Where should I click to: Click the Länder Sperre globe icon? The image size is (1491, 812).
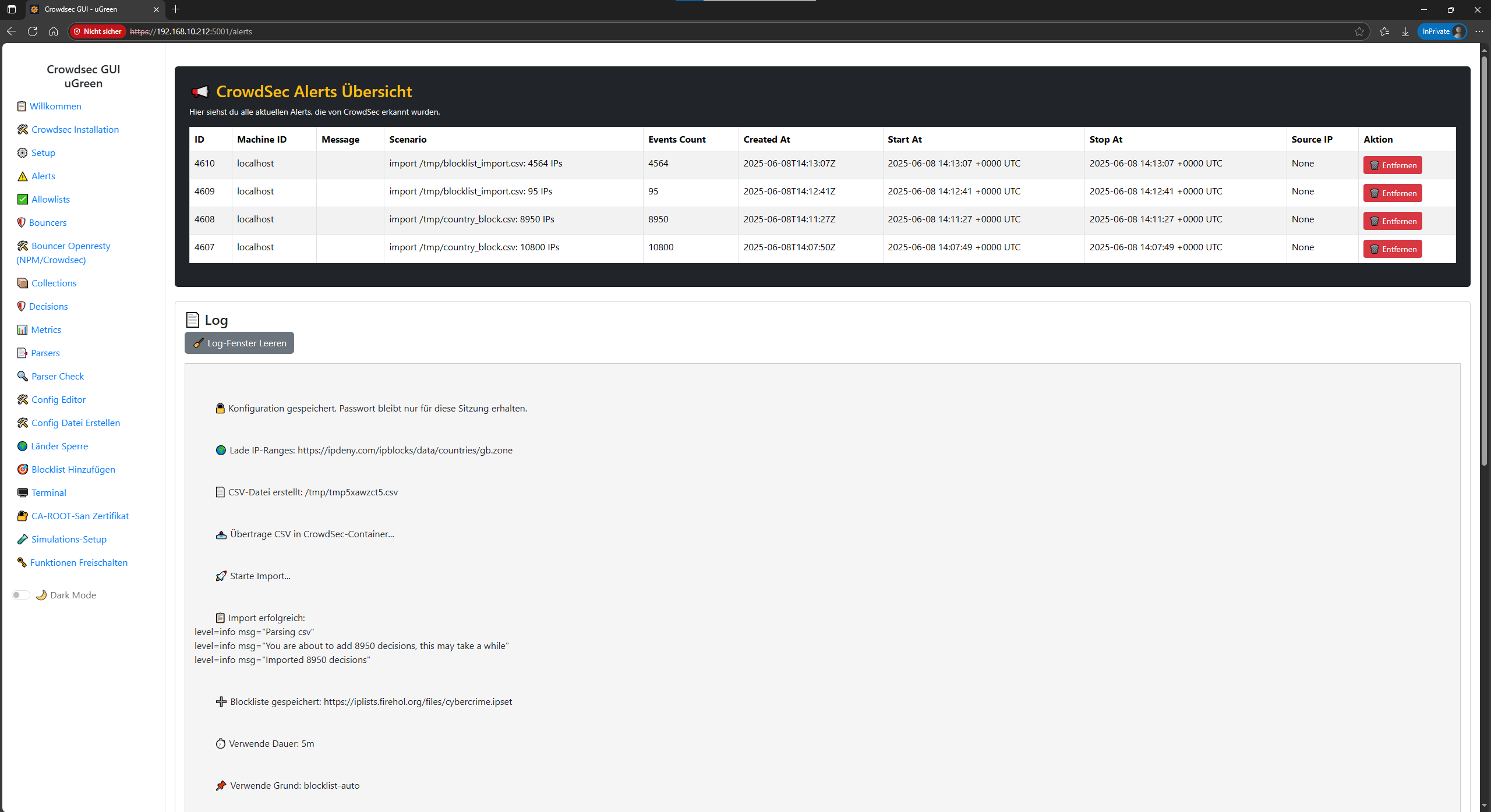pos(22,446)
